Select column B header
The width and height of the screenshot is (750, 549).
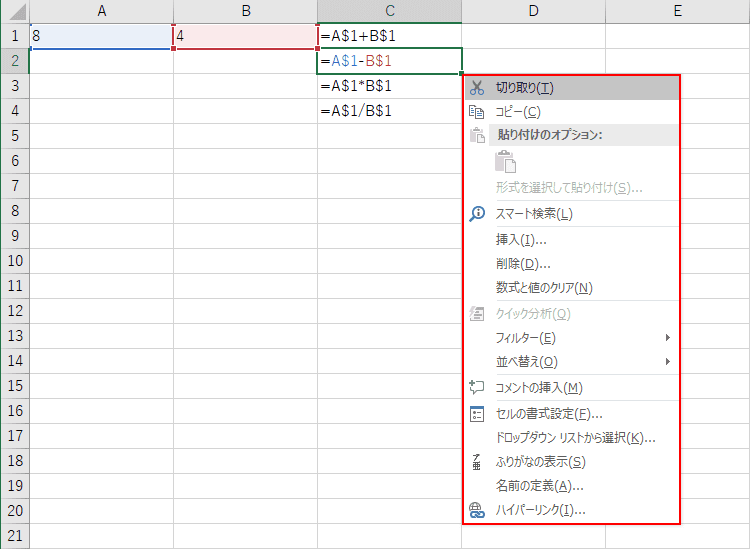(x=246, y=11)
